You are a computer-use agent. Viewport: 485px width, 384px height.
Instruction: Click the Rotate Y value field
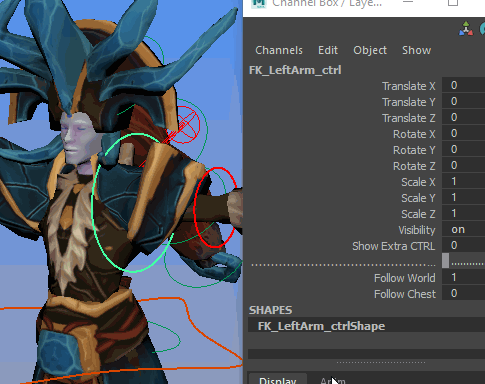463,149
